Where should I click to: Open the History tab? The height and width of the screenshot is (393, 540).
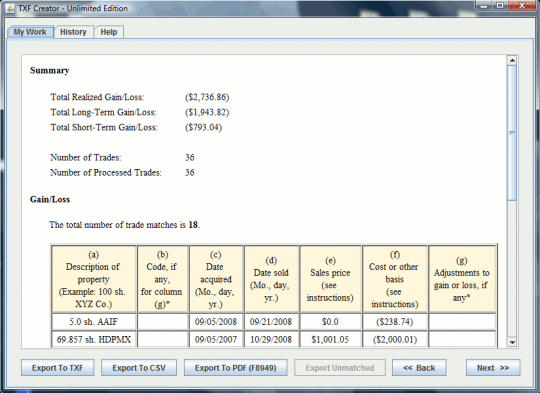[x=73, y=32]
